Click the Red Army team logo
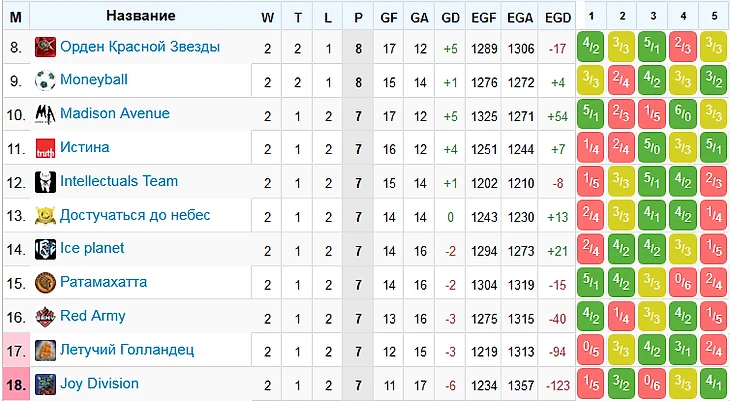 45,317
